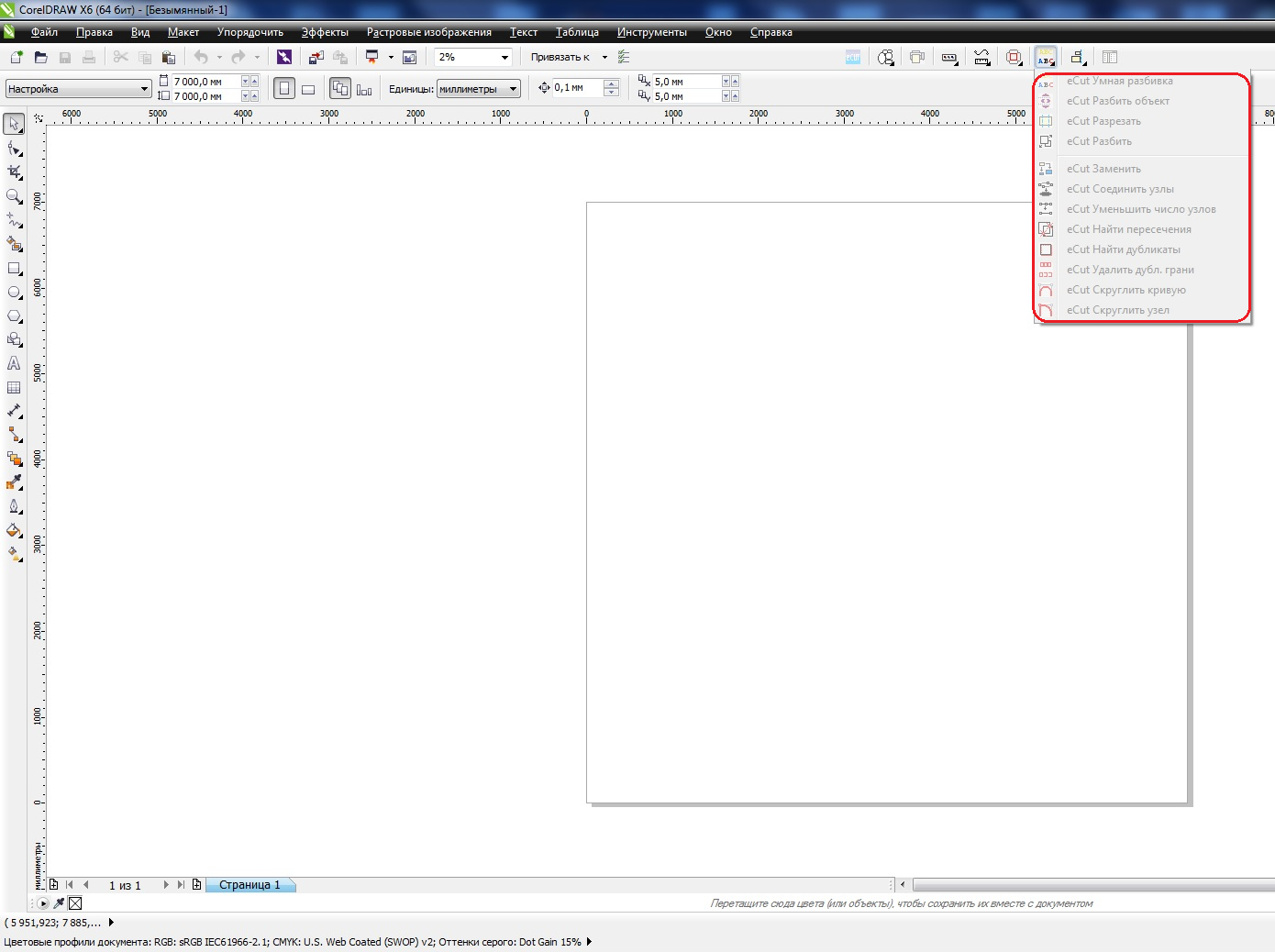The height and width of the screenshot is (952, 1275).
Task: Select the Table tool
Action: (14, 387)
